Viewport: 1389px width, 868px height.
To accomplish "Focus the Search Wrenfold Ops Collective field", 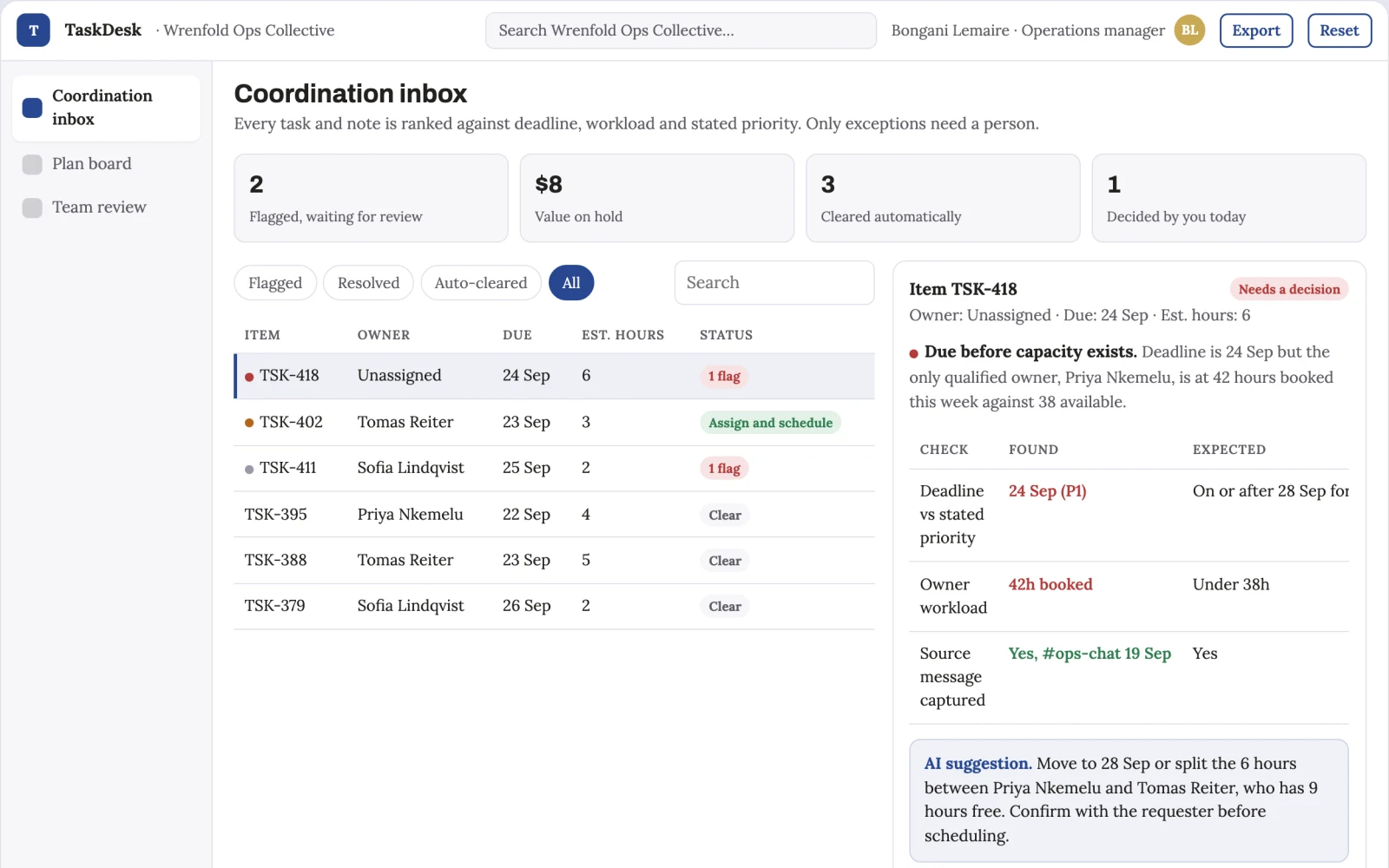I will pyautogui.click(x=681, y=30).
